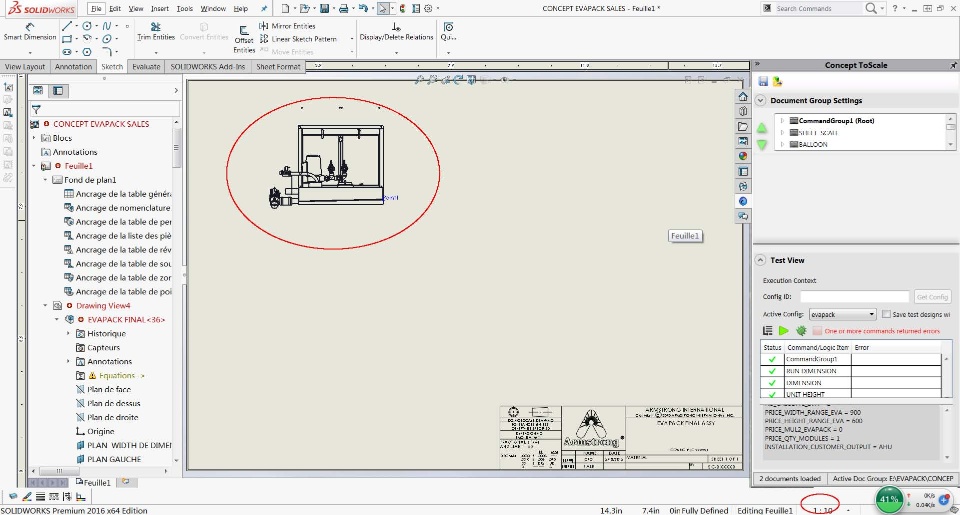Collapse the Test View section
Screen dimensions: 960x515
tap(760, 260)
